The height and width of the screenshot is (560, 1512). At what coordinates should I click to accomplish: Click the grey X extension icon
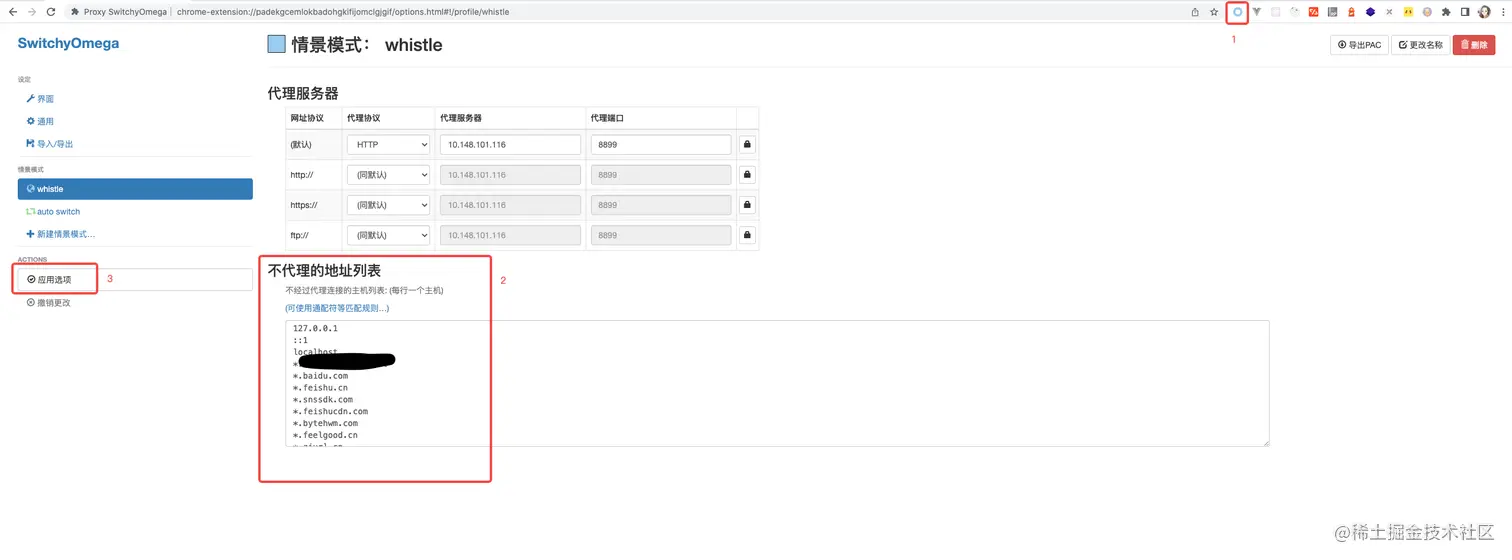point(1389,12)
